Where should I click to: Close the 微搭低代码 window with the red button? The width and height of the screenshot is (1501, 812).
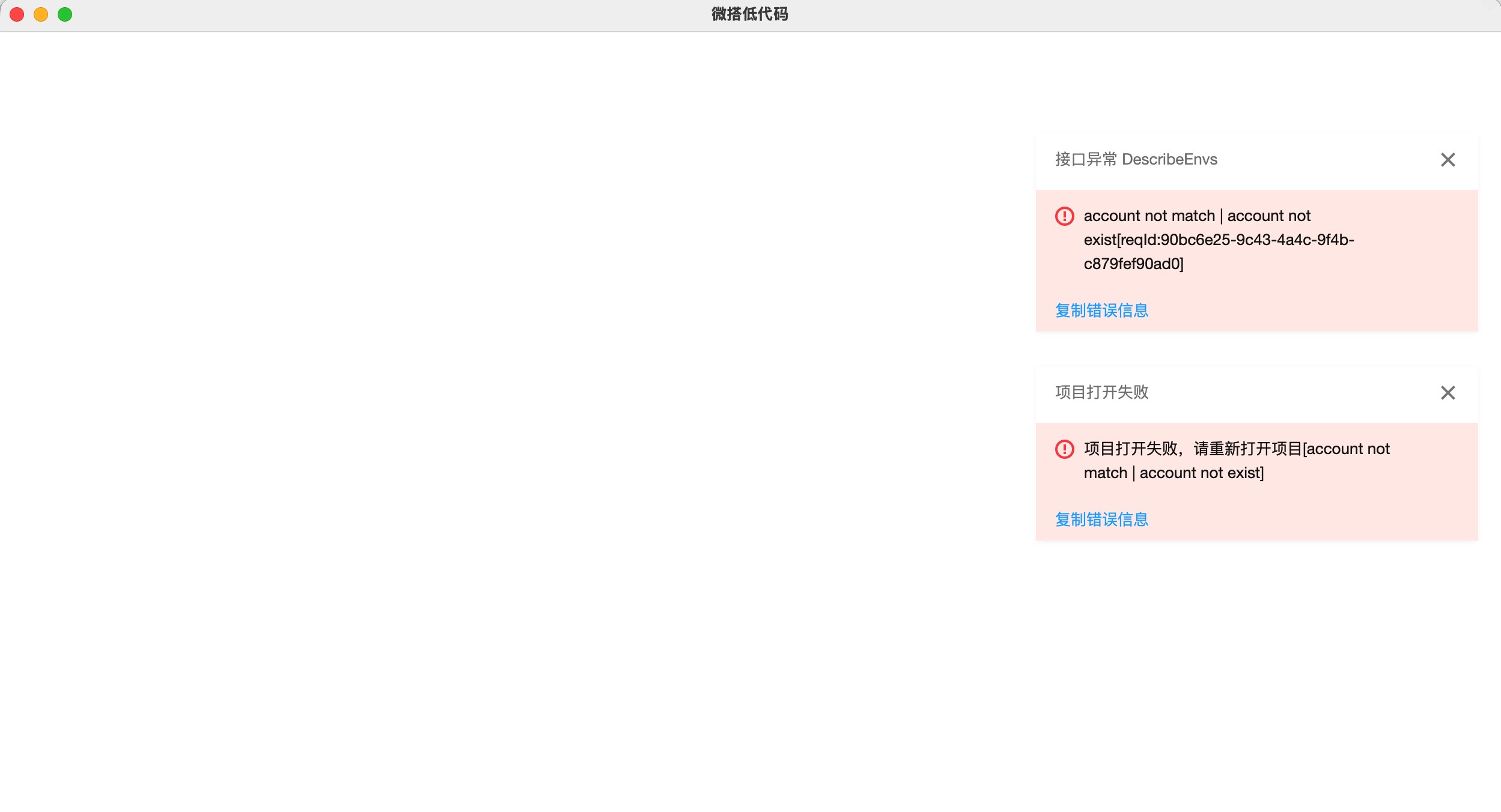[x=17, y=14]
